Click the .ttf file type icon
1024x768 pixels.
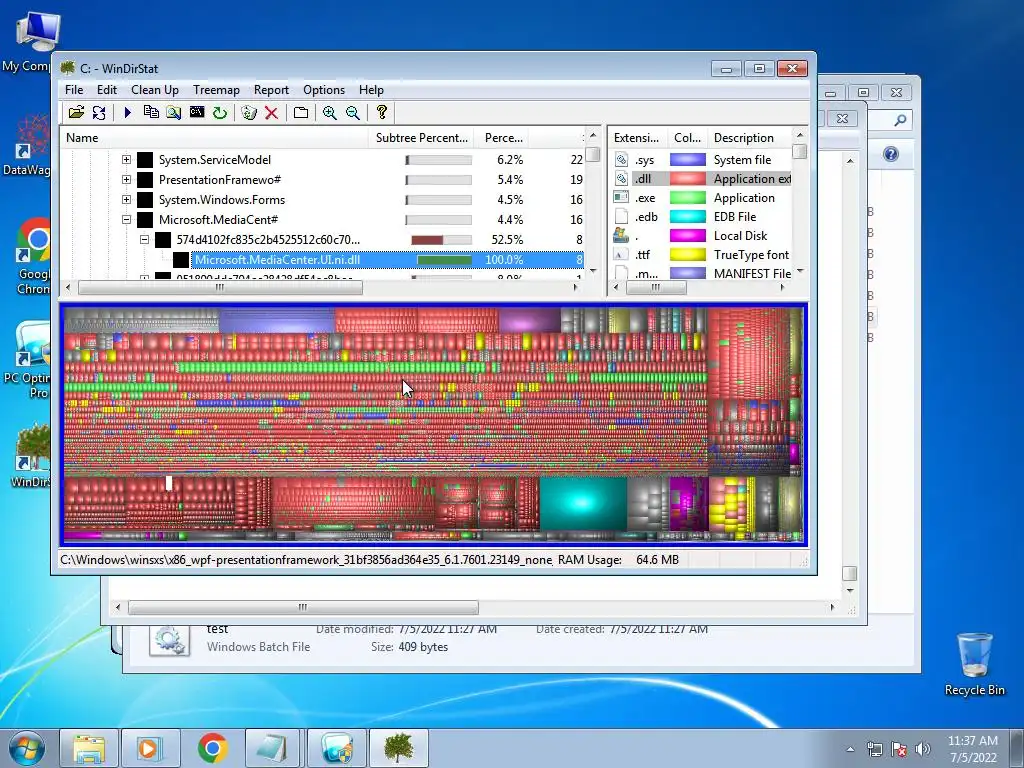coord(621,254)
